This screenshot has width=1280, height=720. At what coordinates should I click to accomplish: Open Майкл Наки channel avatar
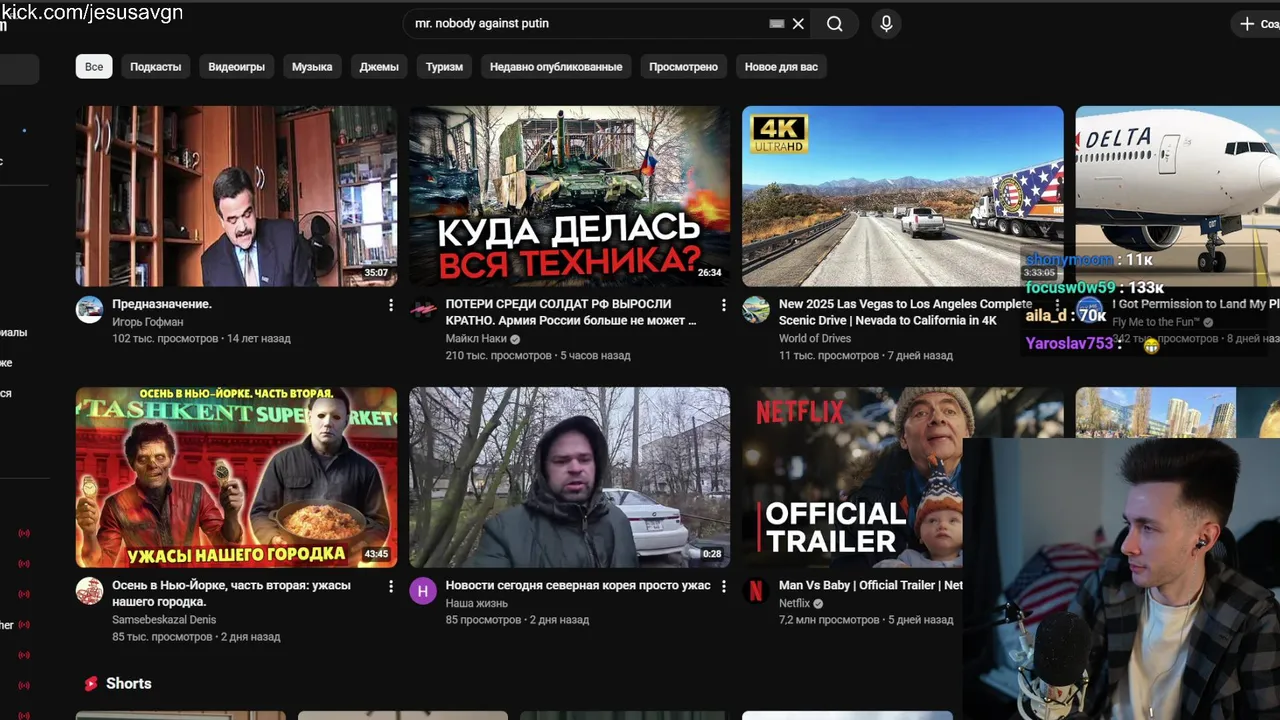pos(423,309)
